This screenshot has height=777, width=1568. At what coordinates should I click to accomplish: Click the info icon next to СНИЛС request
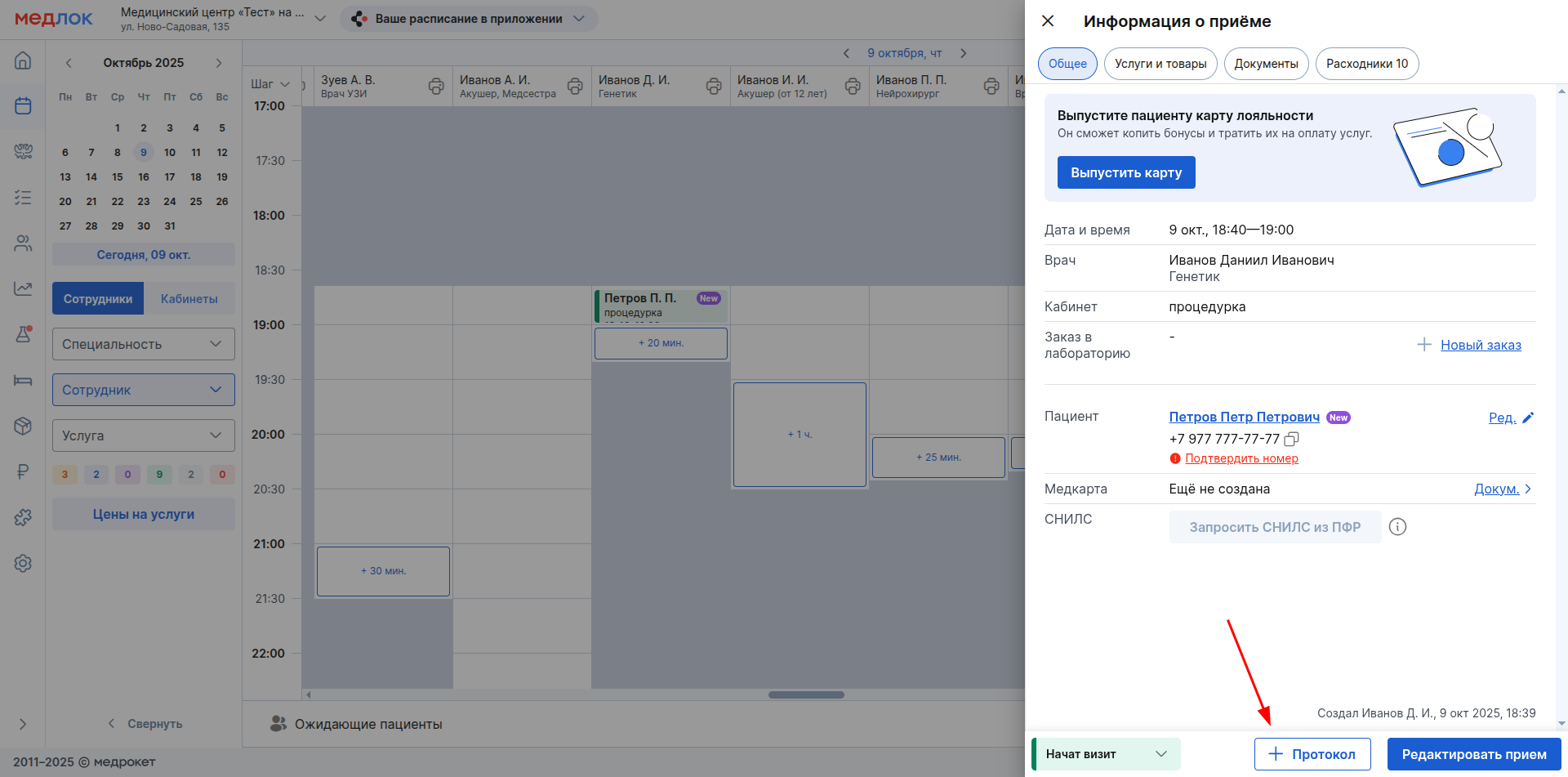pyautogui.click(x=1397, y=527)
